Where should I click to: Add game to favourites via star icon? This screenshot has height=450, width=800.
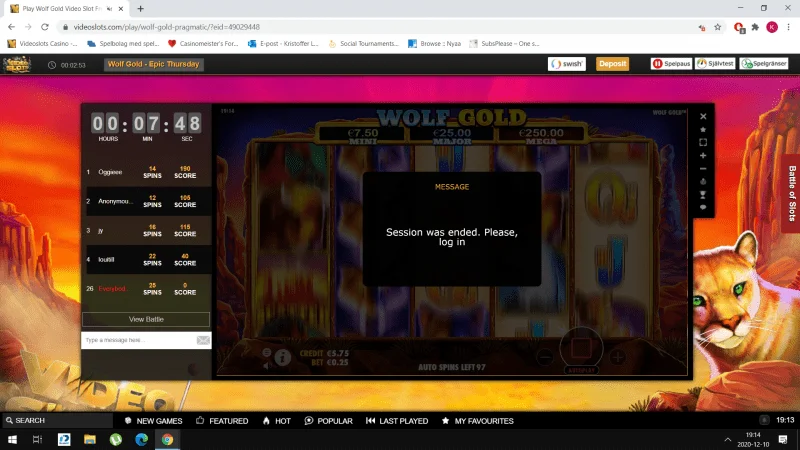[703, 130]
